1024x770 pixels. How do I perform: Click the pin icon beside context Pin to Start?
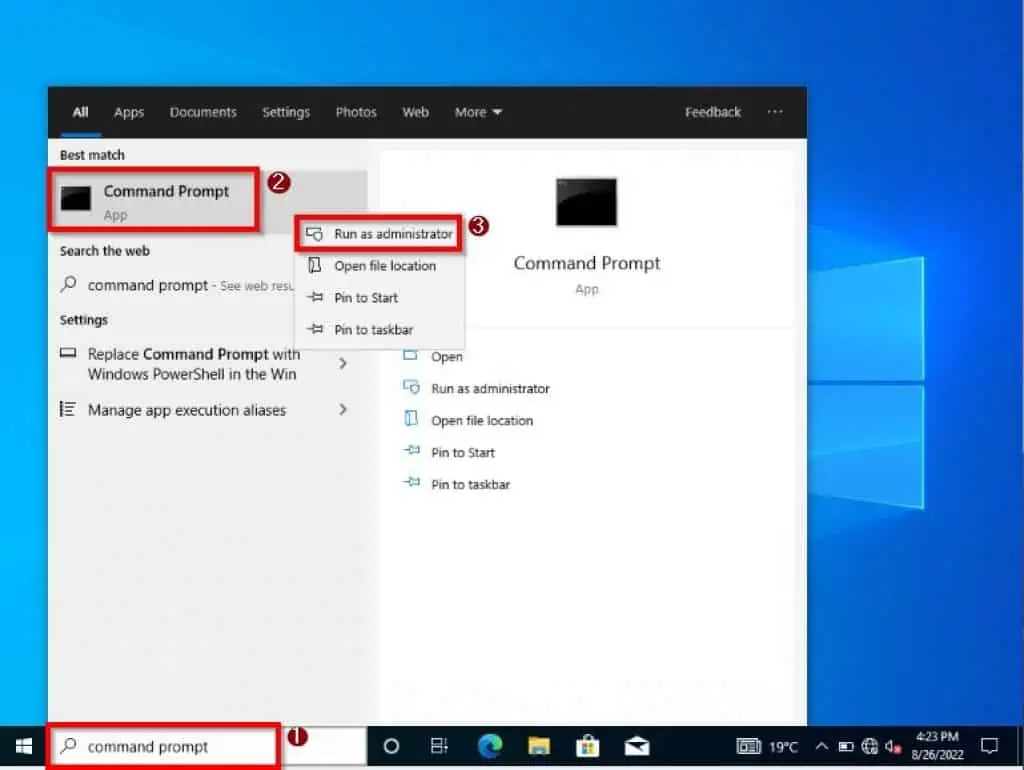click(315, 297)
